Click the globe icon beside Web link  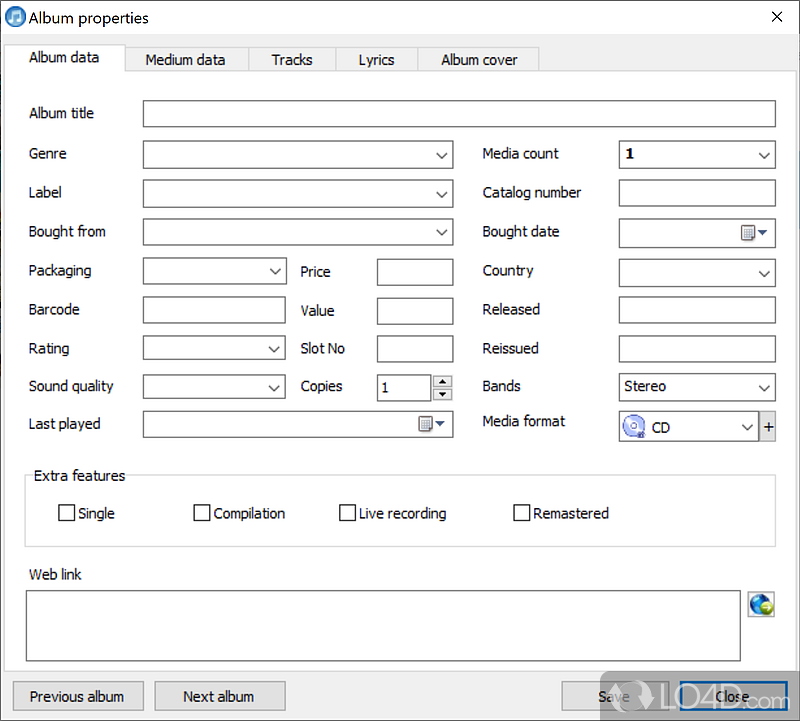[x=760, y=604]
